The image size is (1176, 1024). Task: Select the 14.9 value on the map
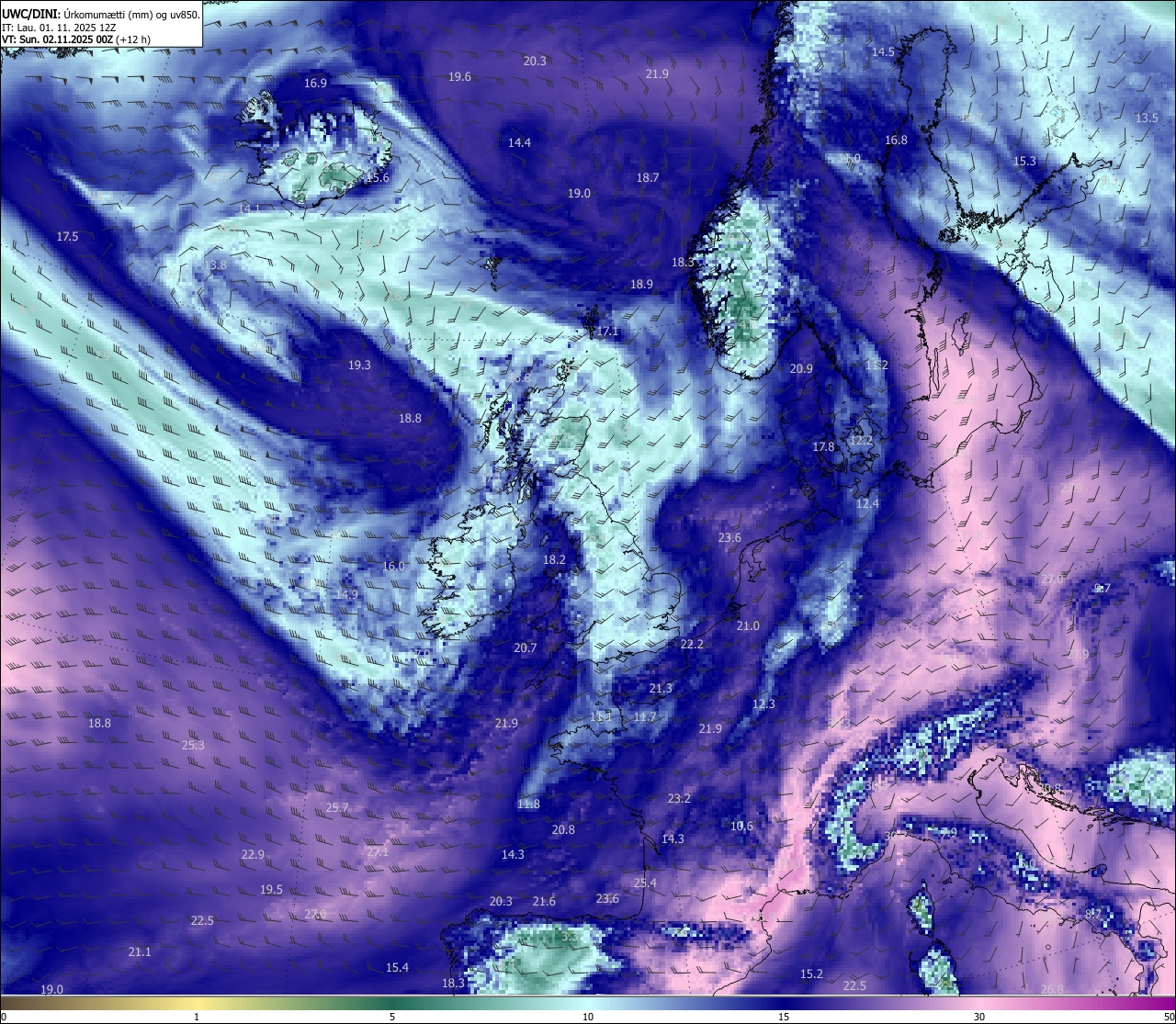pos(346,594)
